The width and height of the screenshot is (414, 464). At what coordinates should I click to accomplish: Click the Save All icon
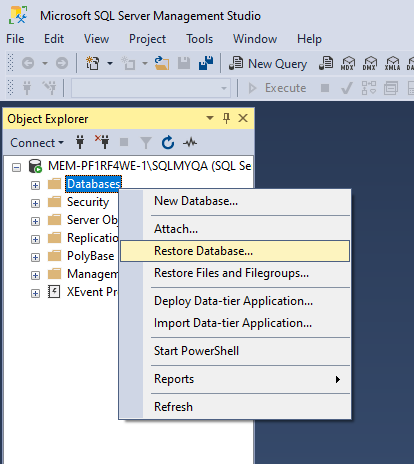click(206, 63)
